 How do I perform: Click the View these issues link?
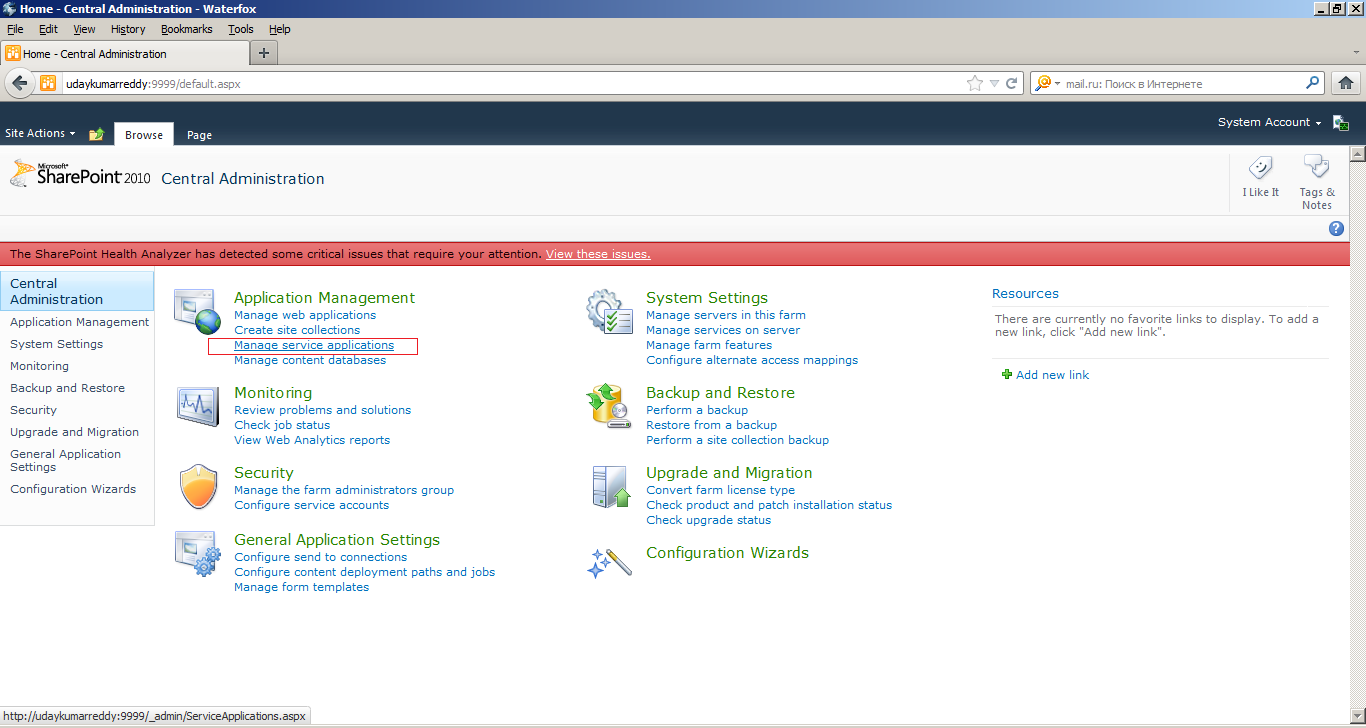(598, 254)
